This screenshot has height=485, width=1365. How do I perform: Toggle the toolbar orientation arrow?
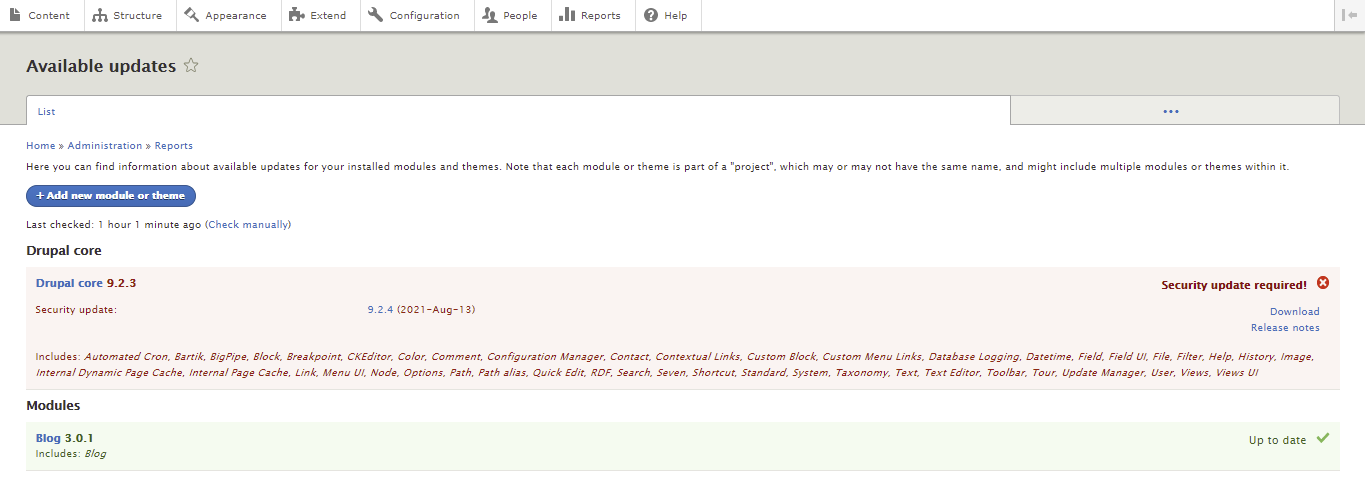[x=1350, y=15]
